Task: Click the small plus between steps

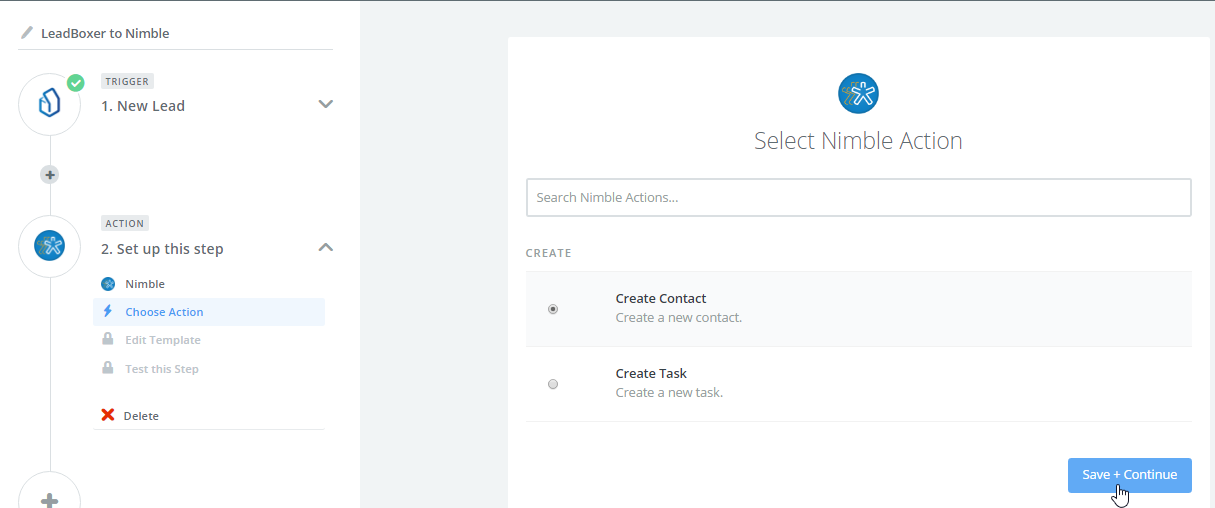Action: [49, 175]
